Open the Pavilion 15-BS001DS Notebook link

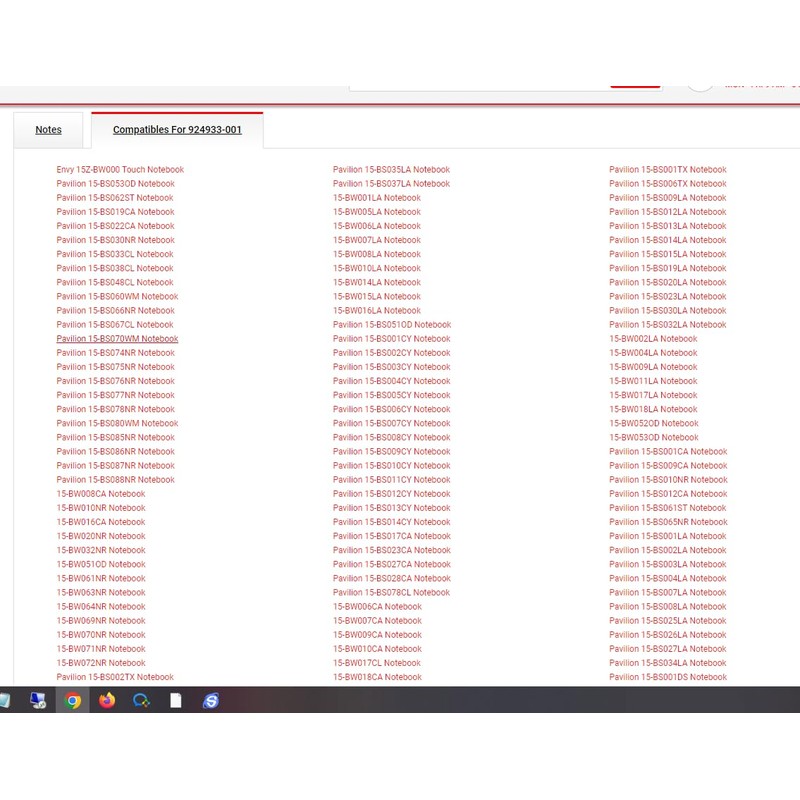[668, 677]
